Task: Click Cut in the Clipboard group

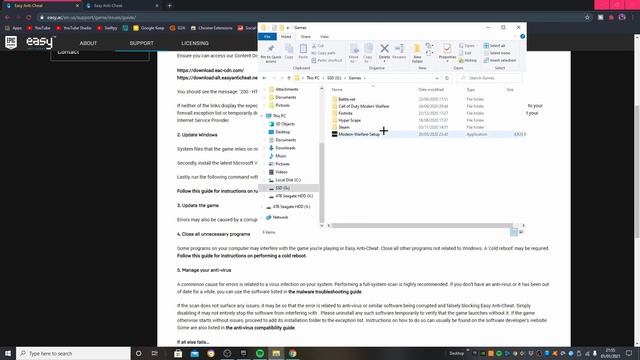Action: click(x=318, y=46)
